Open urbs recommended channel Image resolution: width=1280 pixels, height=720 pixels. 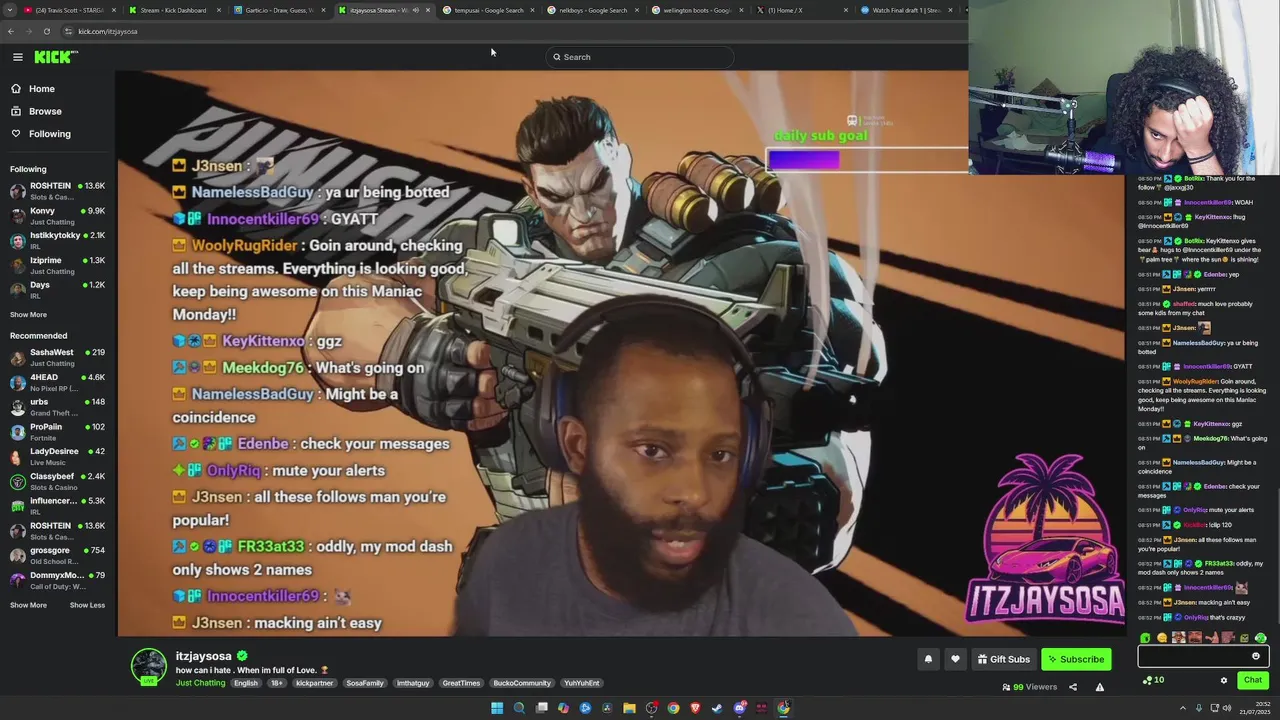coord(57,407)
